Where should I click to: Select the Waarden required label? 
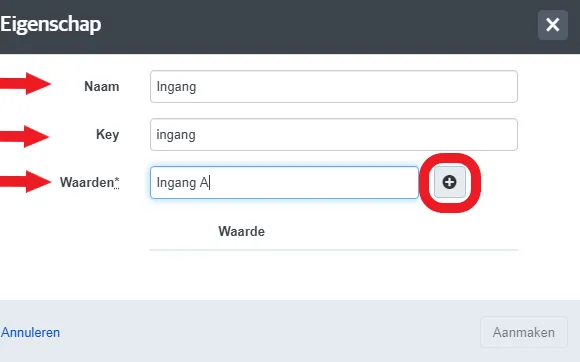90,182
